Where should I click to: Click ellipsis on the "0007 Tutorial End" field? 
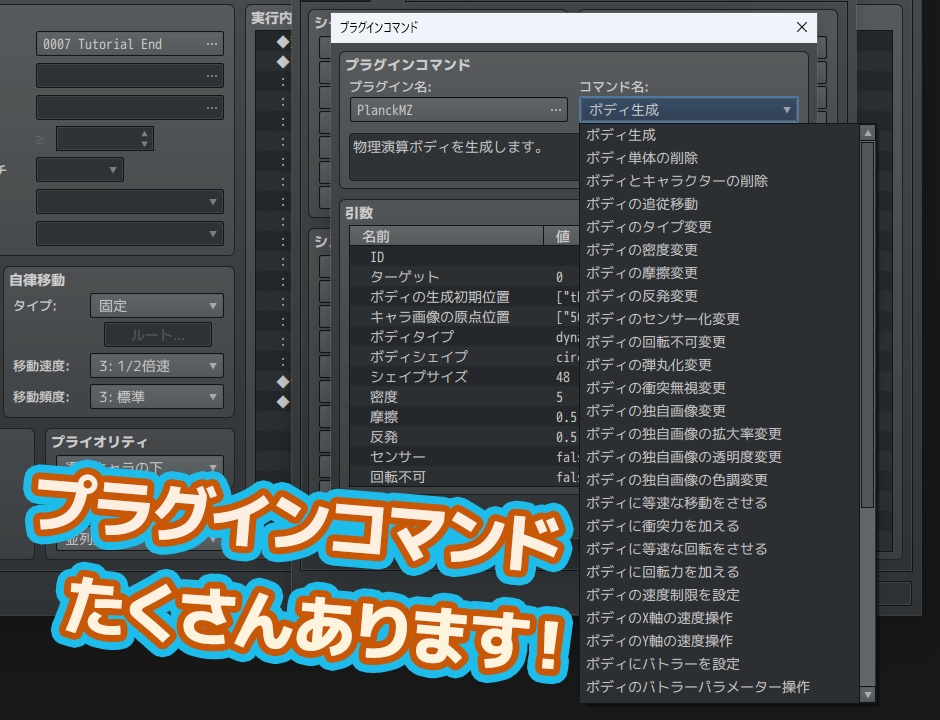(x=210, y=43)
